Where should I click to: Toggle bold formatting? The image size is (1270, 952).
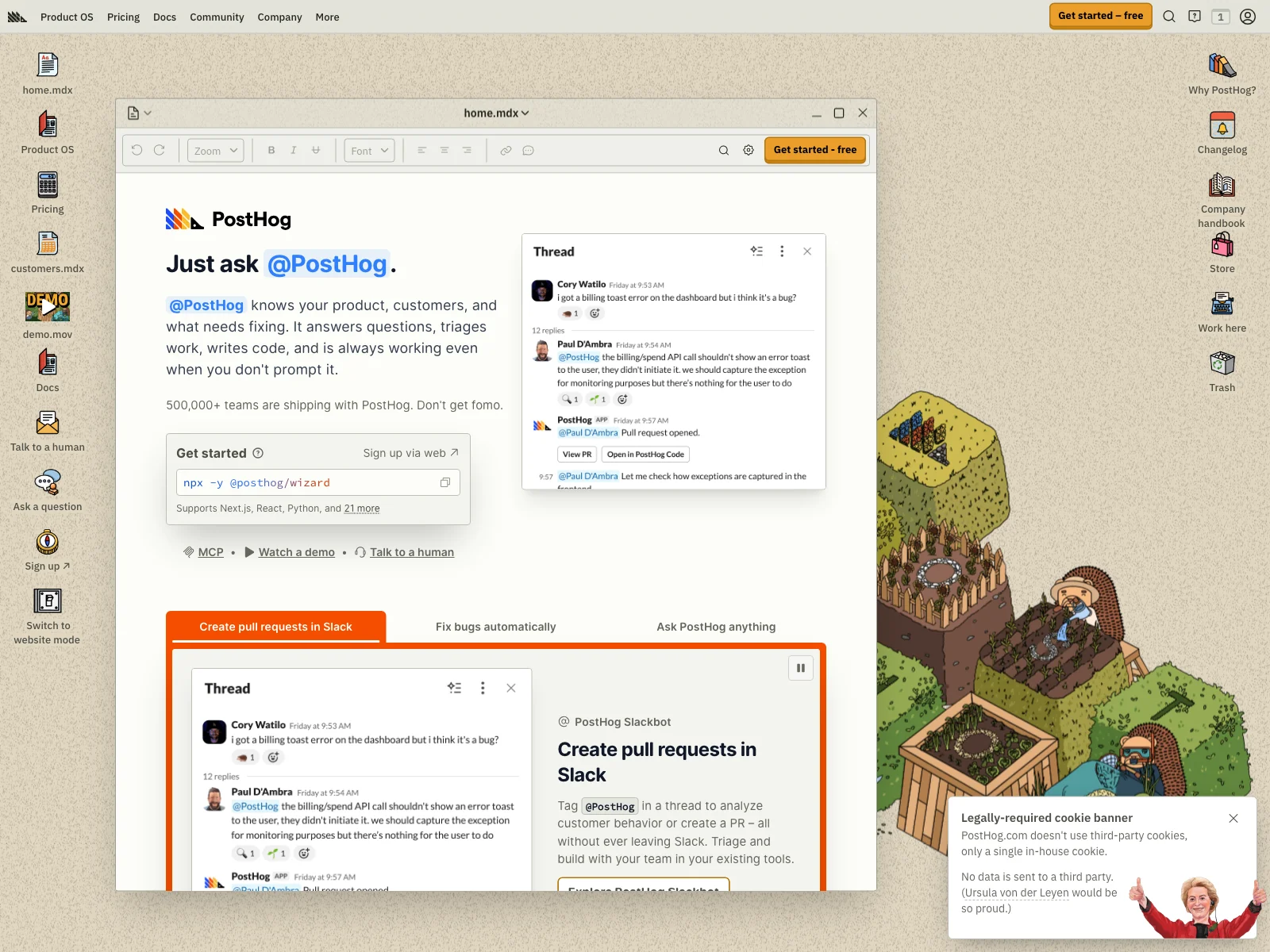click(271, 150)
